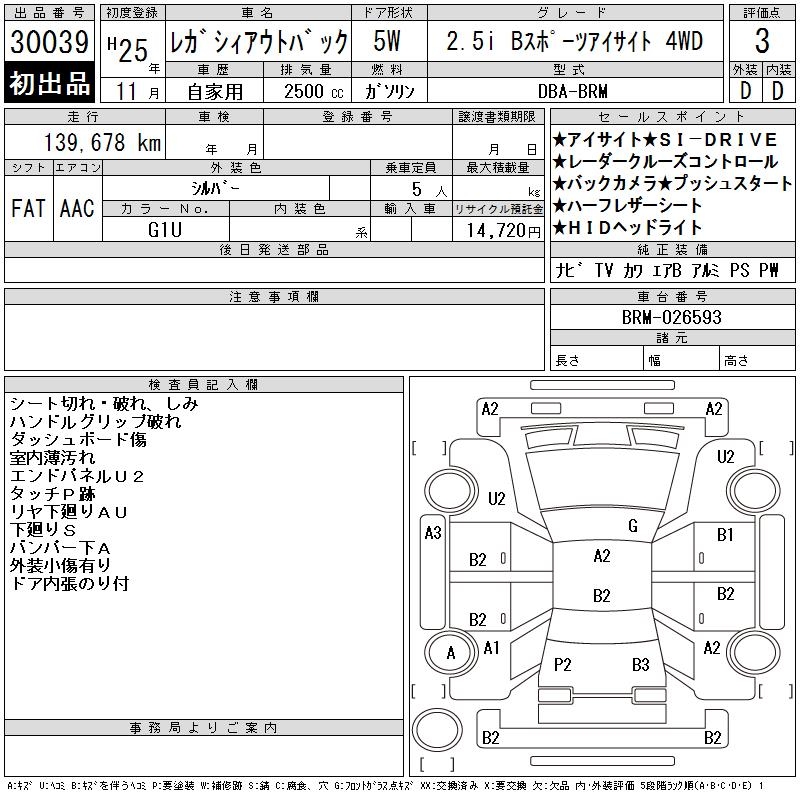Click the 検査員記入欄 header
This screenshot has width=800, height=800.
click(x=203, y=384)
